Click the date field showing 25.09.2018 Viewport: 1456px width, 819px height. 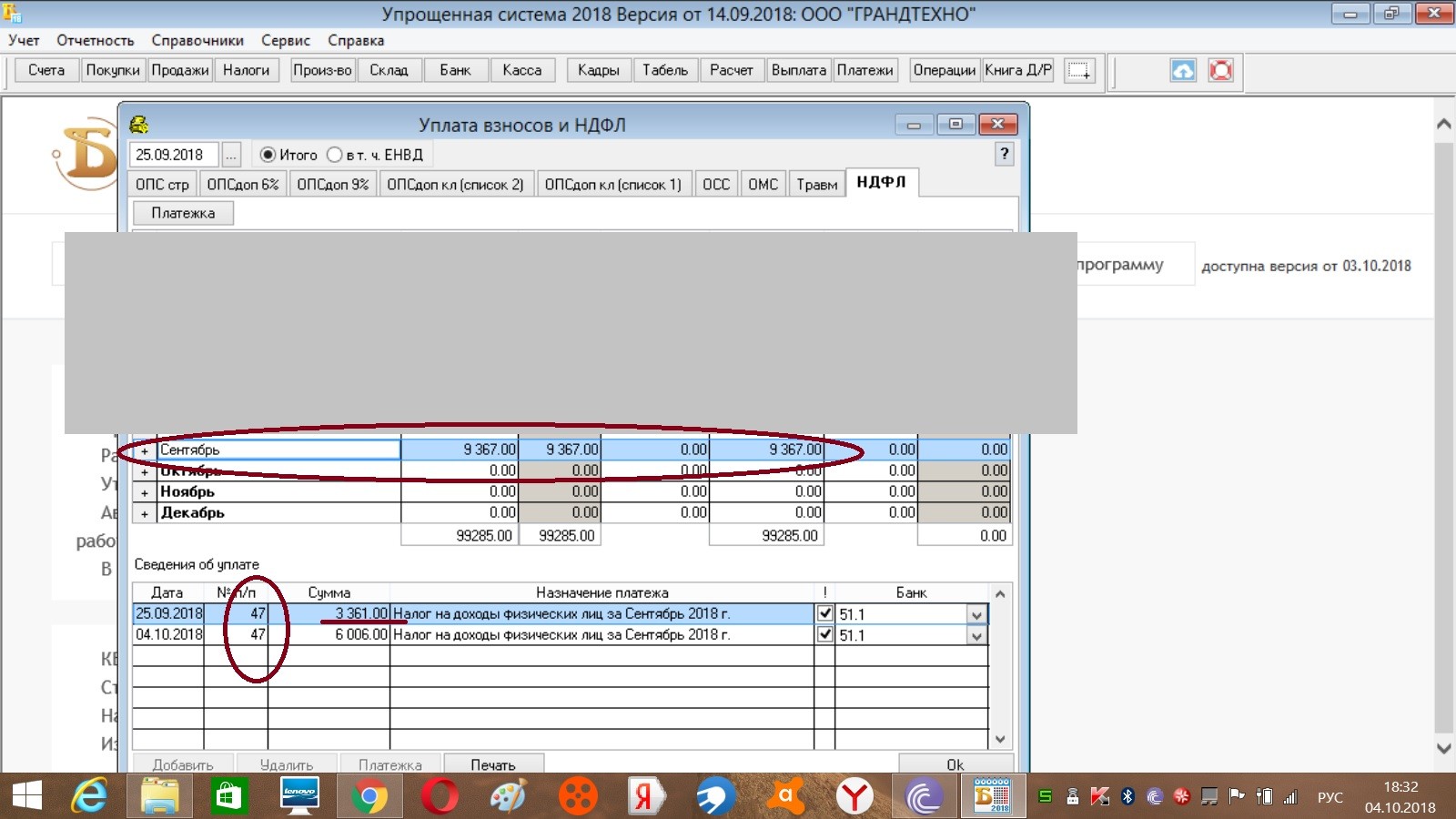(x=174, y=155)
